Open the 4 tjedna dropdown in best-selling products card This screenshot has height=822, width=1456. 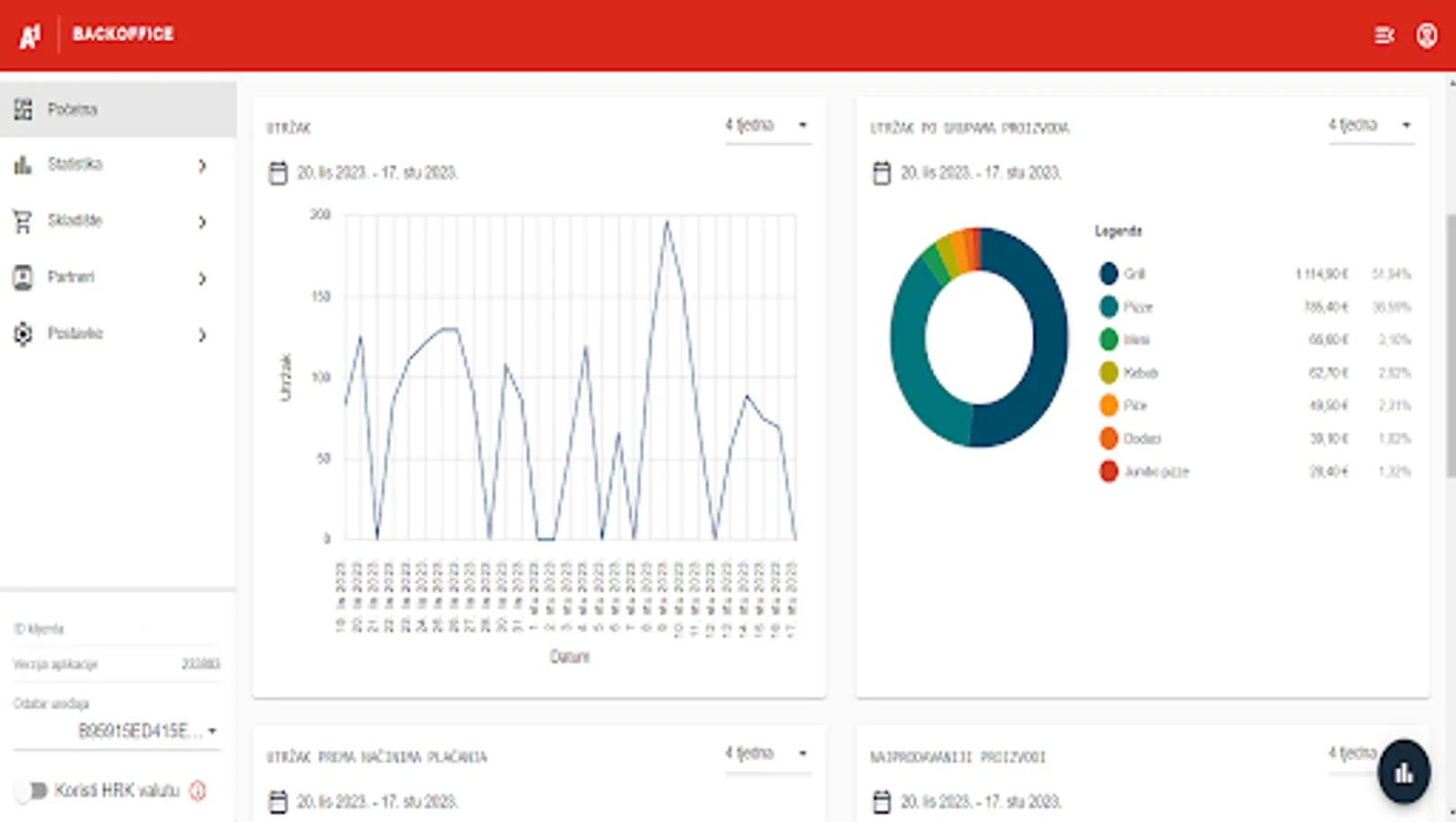(x=1353, y=754)
